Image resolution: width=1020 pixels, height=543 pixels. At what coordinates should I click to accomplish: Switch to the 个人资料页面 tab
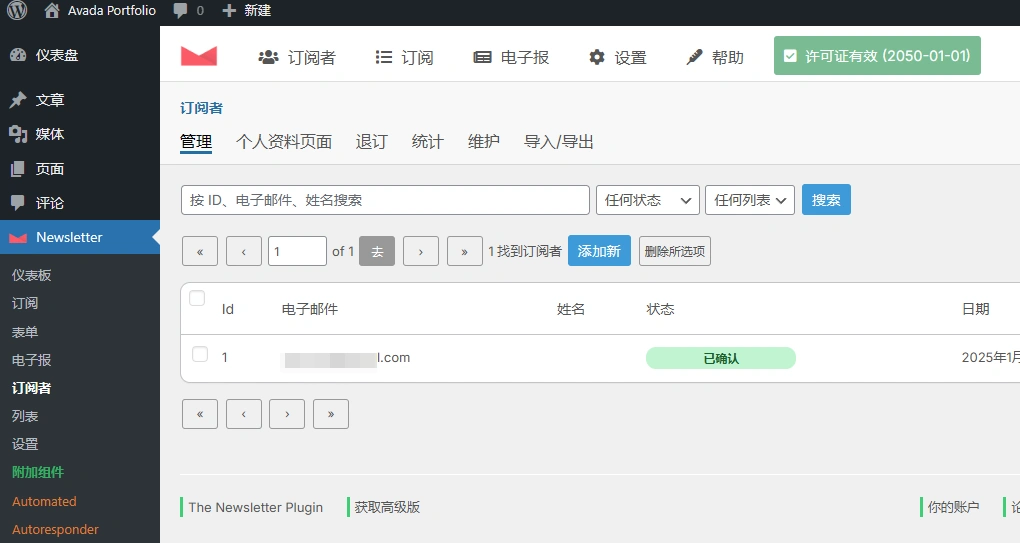pyautogui.click(x=284, y=142)
